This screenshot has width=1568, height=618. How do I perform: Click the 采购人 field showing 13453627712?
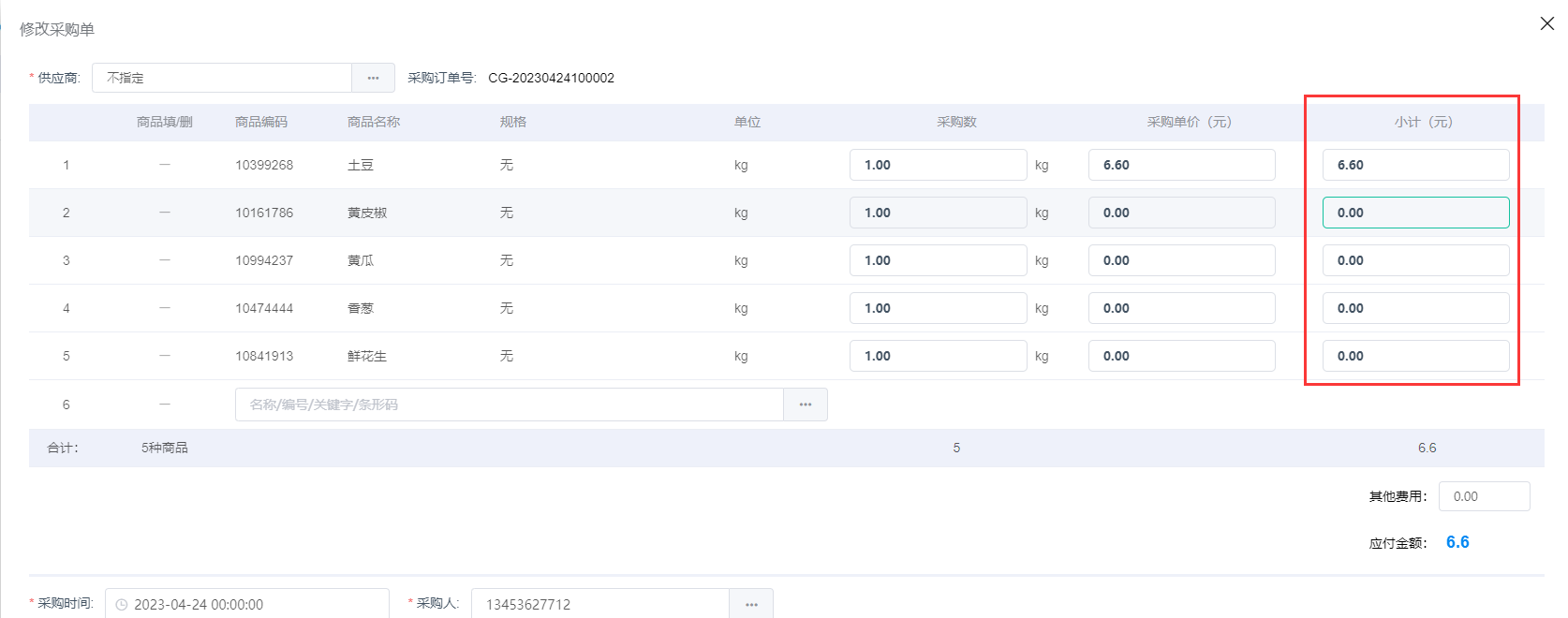pyautogui.click(x=599, y=604)
